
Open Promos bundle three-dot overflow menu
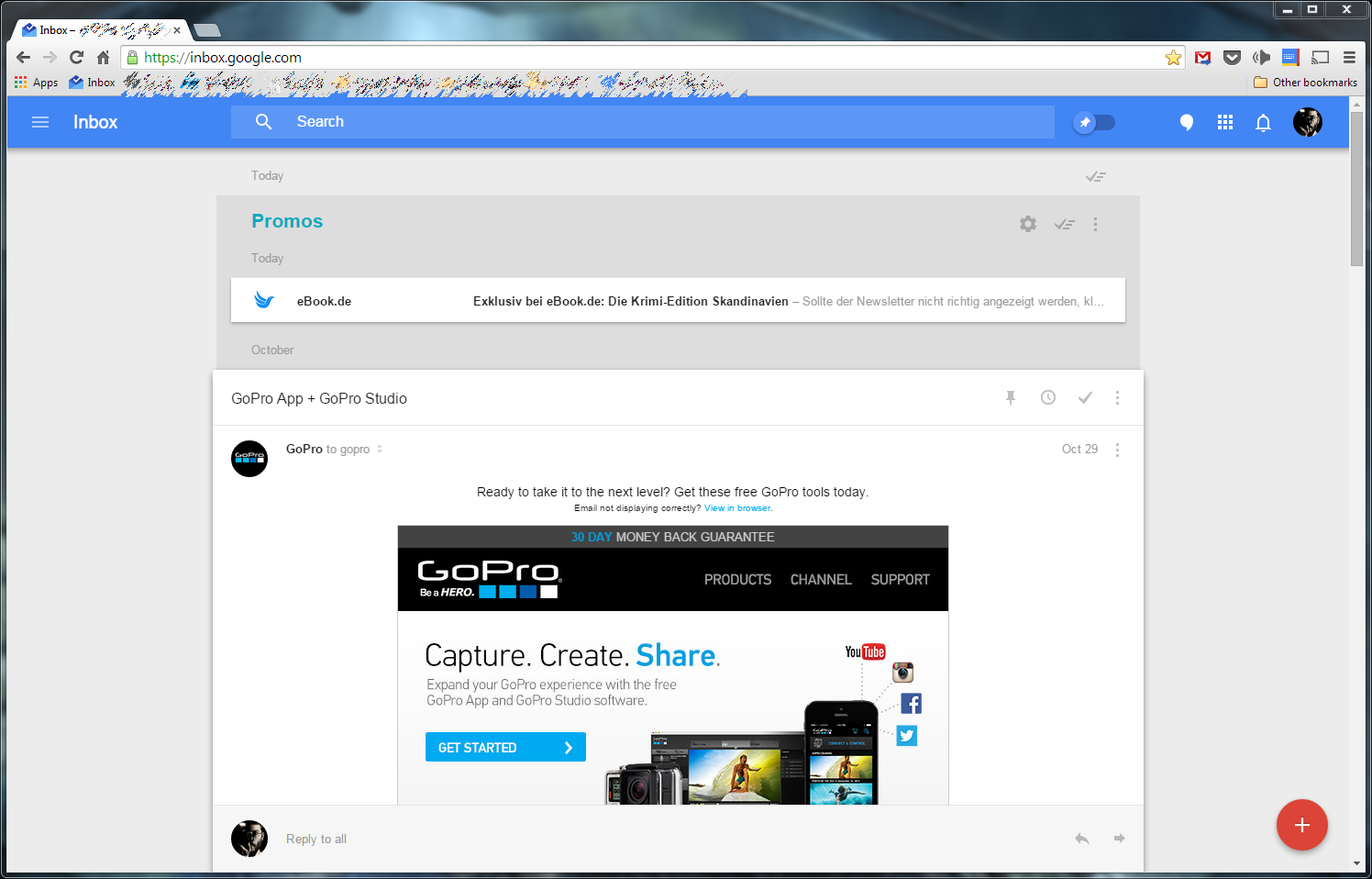click(1095, 224)
